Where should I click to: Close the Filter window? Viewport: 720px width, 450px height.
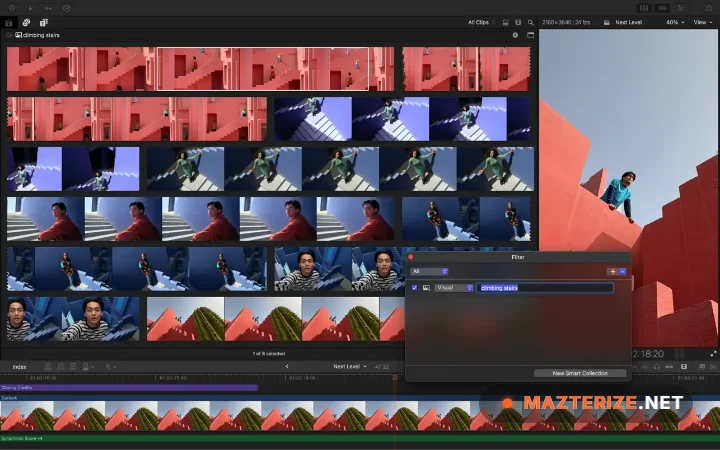click(x=411, y=257)
